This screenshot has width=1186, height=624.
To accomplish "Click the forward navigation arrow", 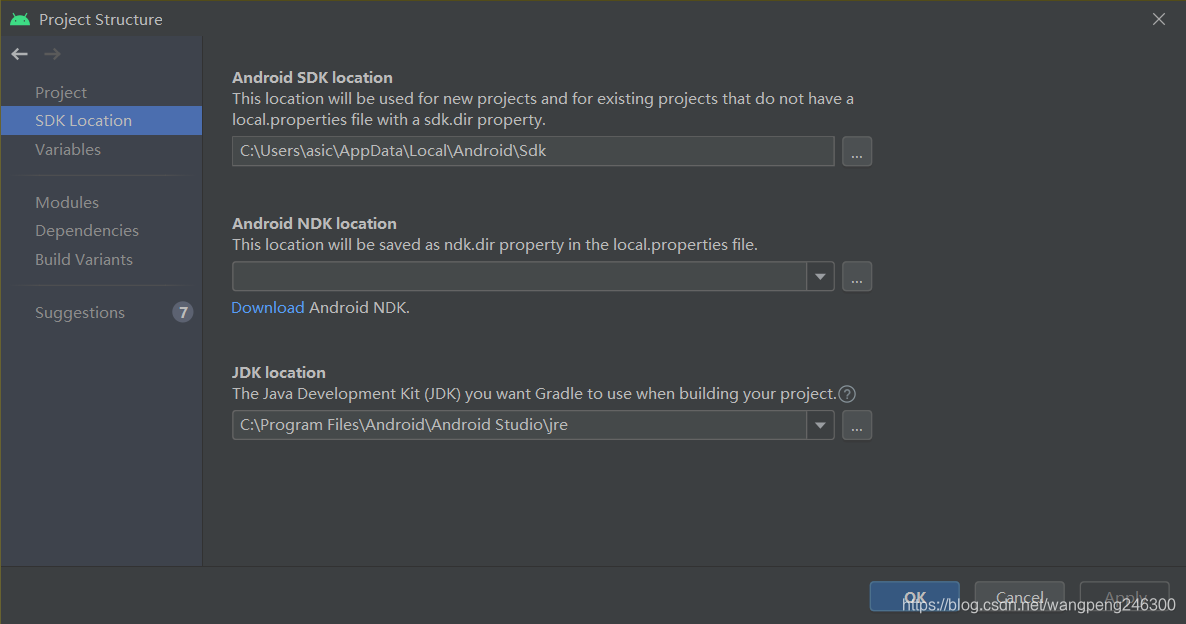I will pyautogui.click(x=52, y=54).
